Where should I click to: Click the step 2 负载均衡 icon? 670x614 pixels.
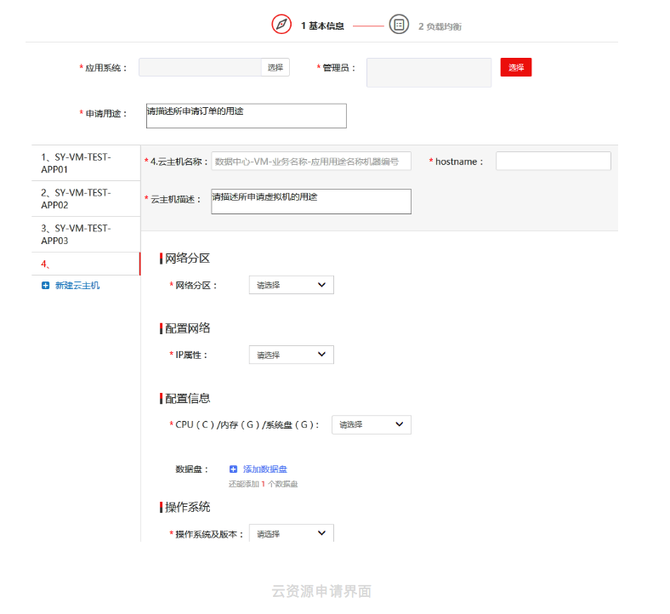pos(399,25)
